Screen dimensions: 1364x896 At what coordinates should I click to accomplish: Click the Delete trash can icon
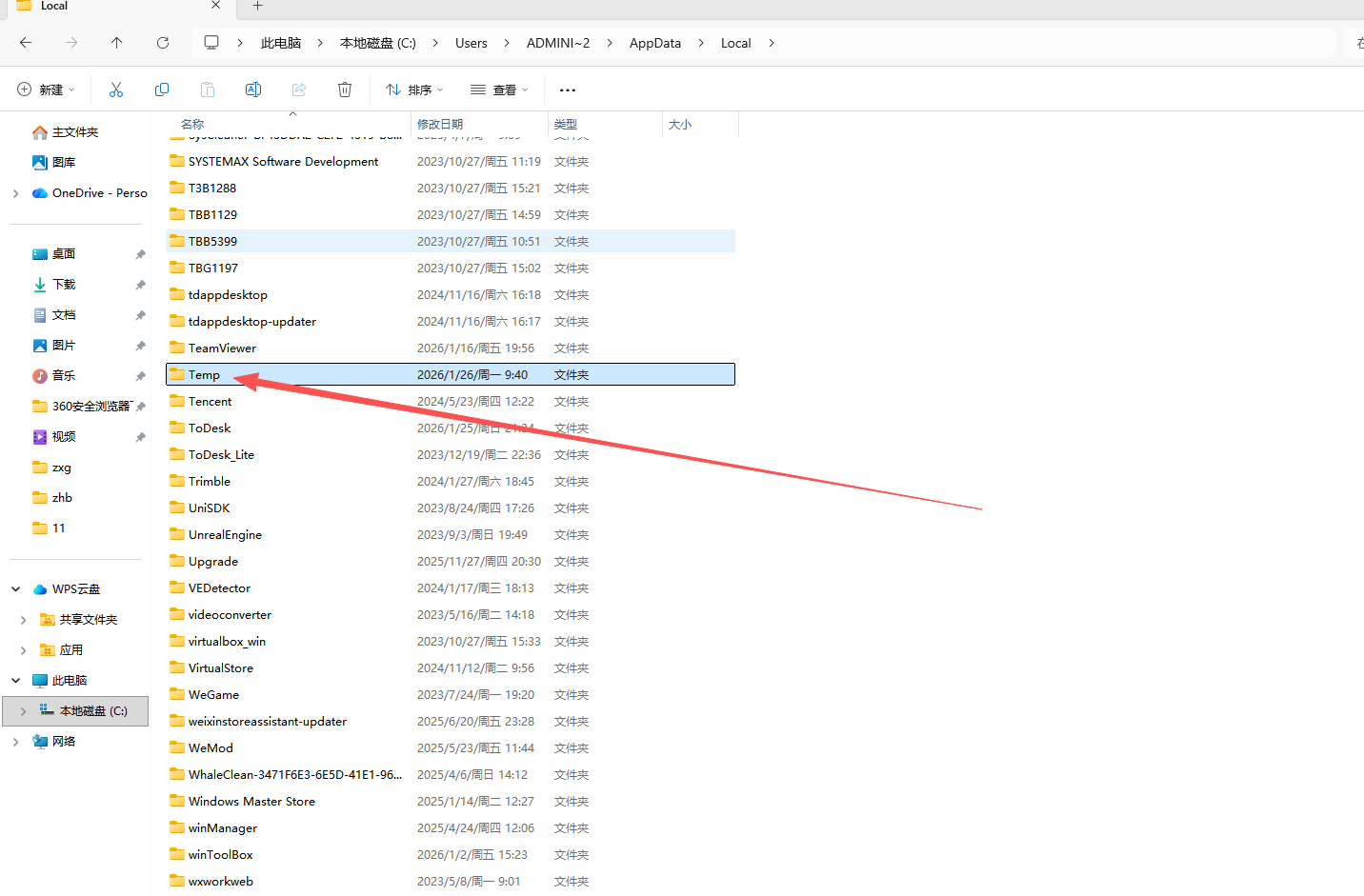pyautogui.click(x=345, y=90)
